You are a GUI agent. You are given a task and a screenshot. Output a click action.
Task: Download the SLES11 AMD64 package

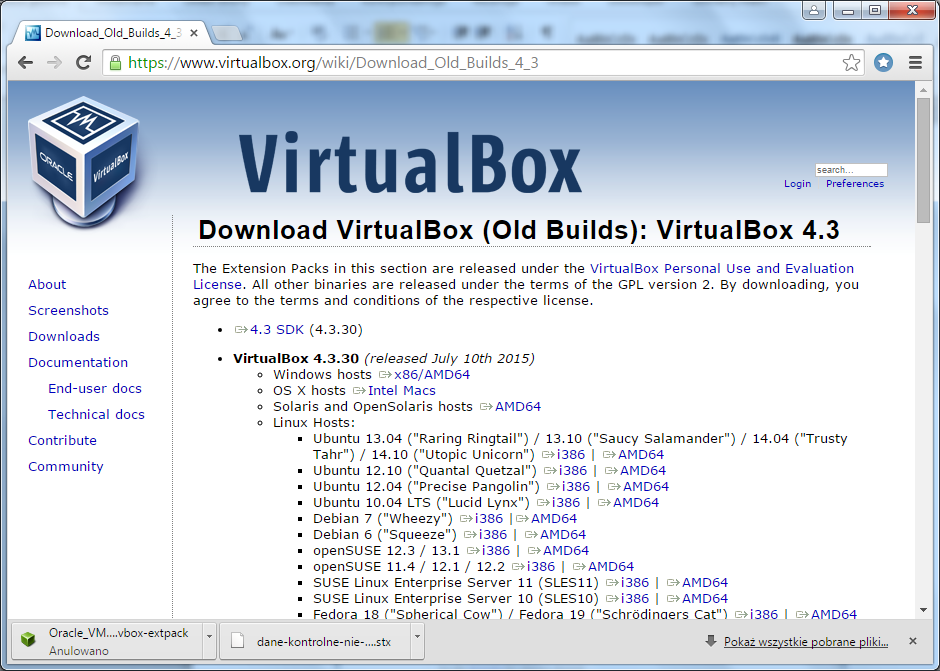pos(705,583)
